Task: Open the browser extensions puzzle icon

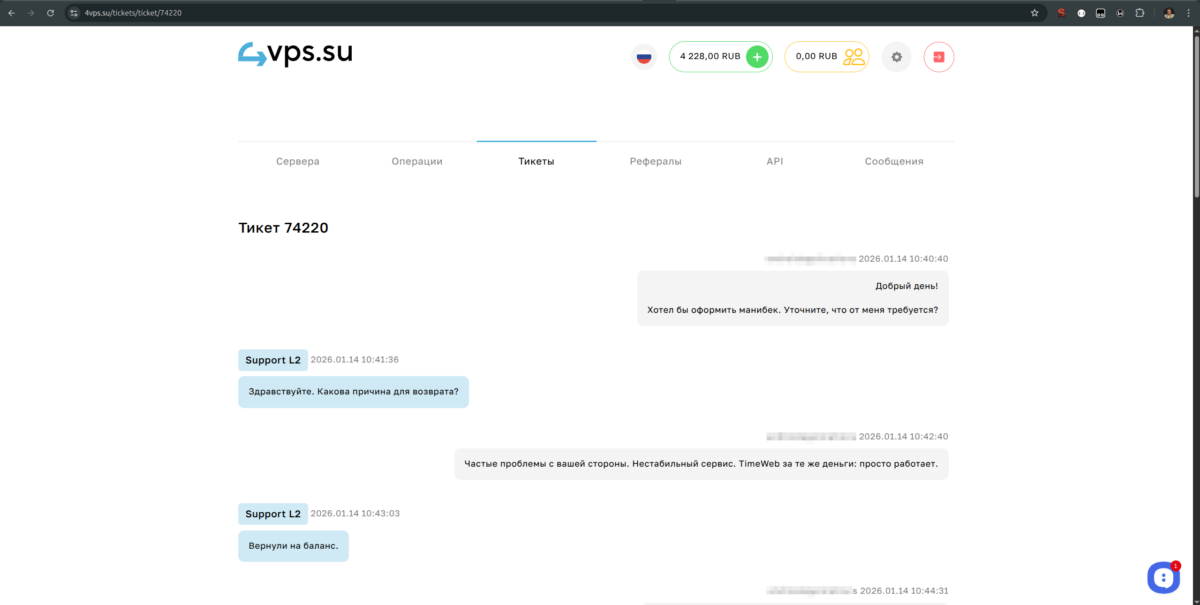Action: coord(1139,13)
